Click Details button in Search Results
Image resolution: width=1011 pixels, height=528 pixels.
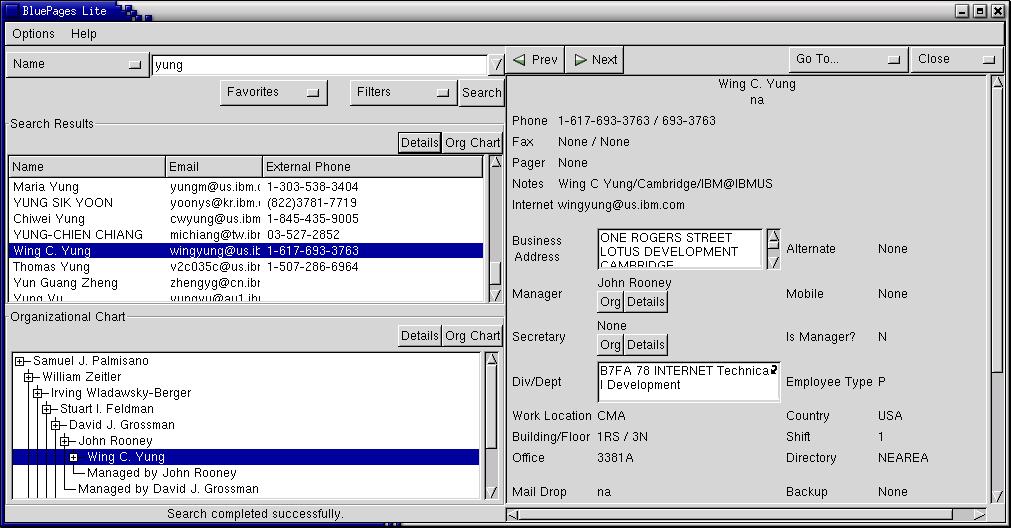click(x=420, y=142)
